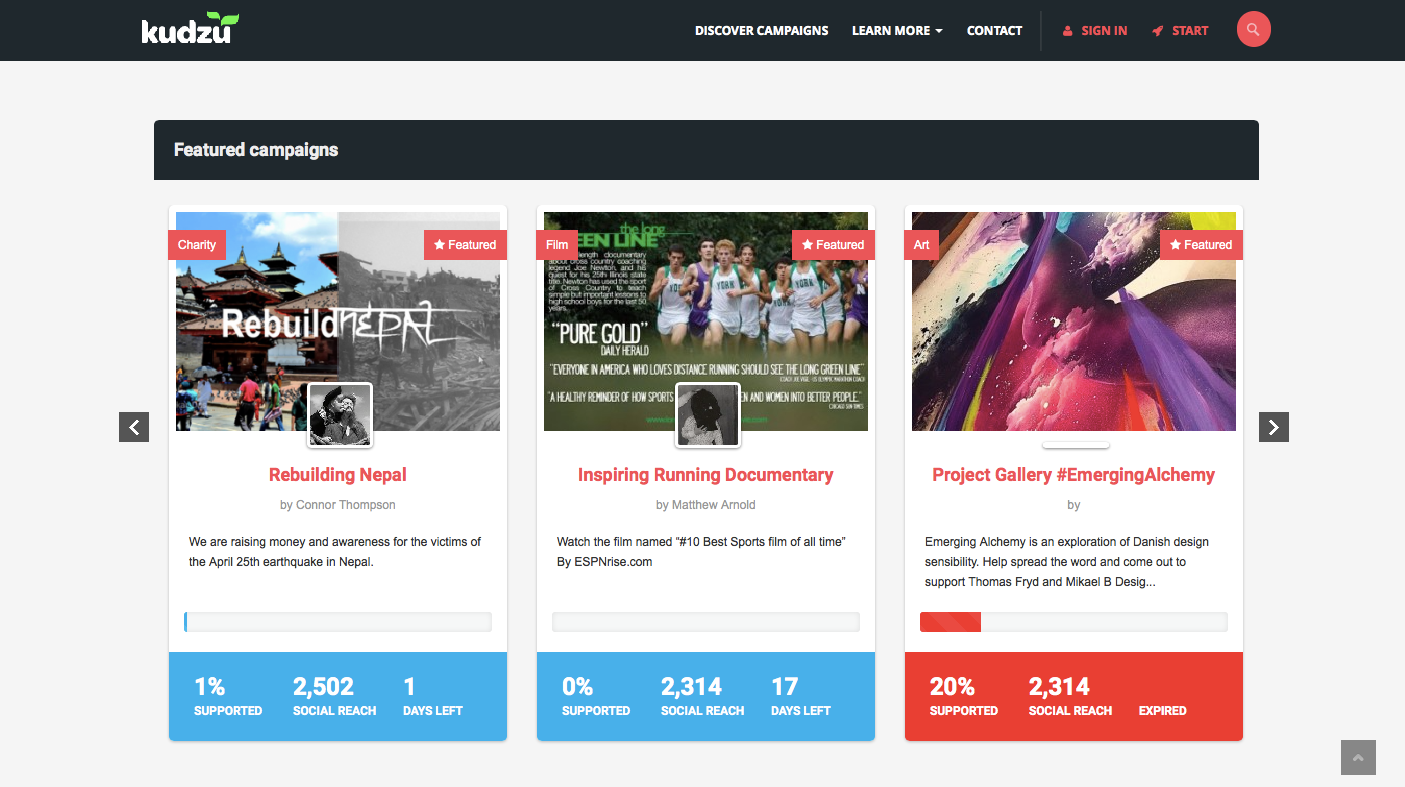Click '2,502 SOCIAL REACH' stat
The image size is (1405, 787).
point(334,697)
